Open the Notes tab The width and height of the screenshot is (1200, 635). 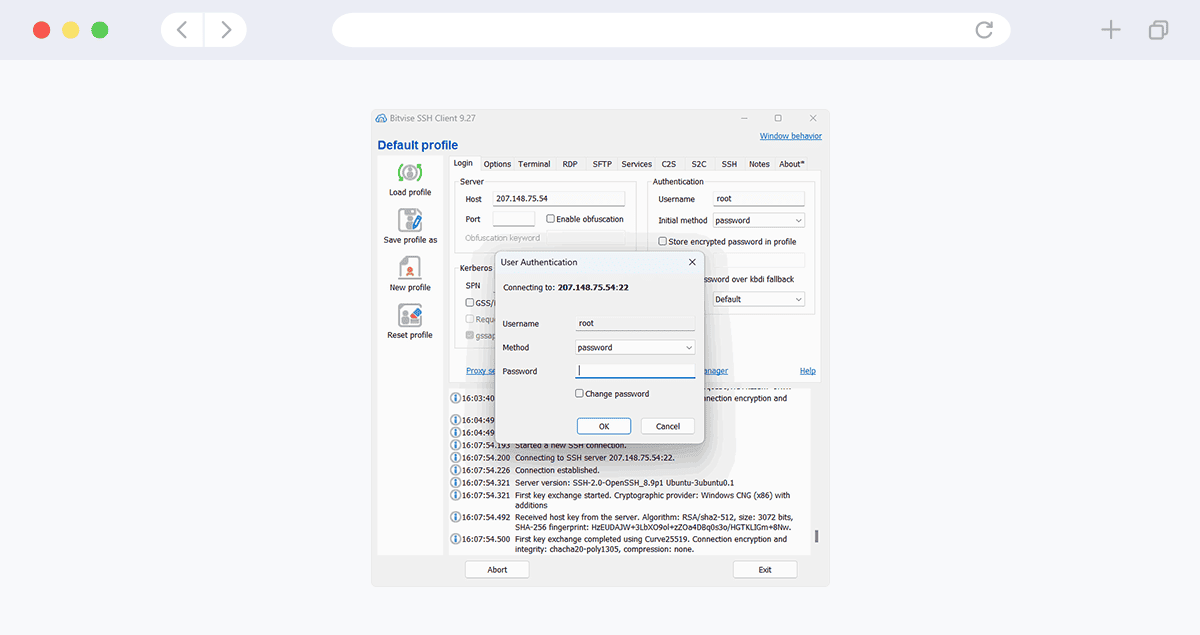point(760,164)
